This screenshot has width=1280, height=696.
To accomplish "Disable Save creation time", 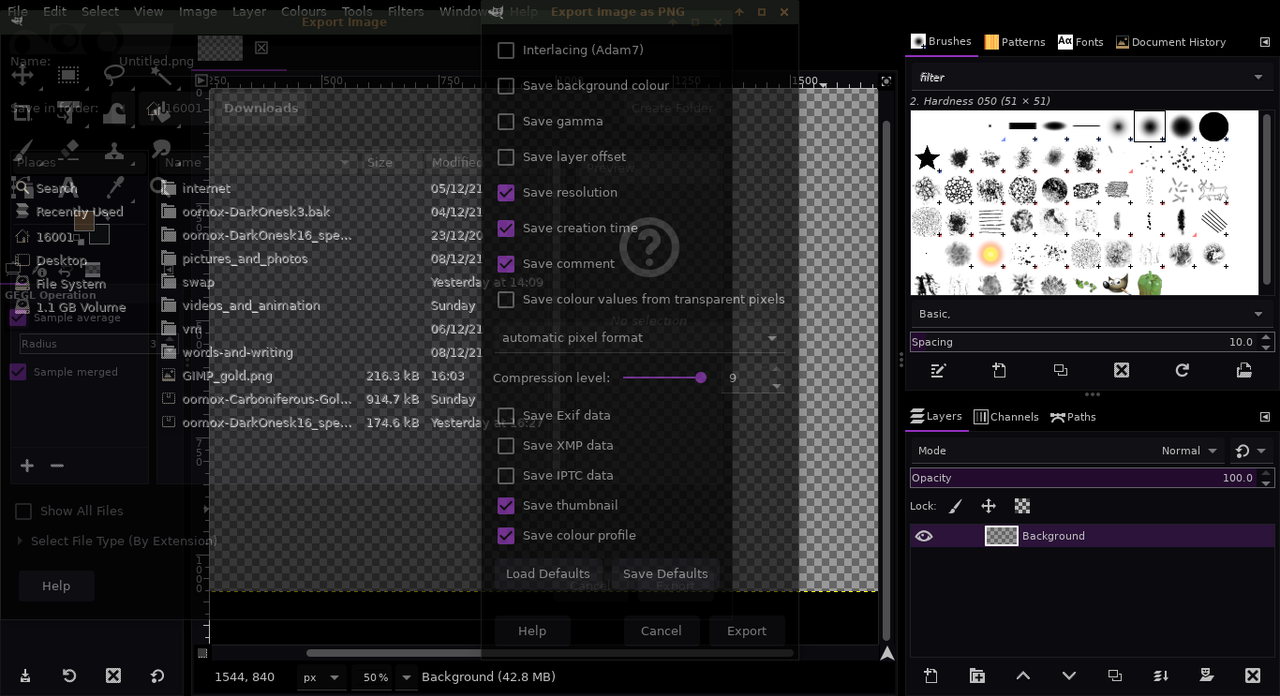I will (506, 228).
